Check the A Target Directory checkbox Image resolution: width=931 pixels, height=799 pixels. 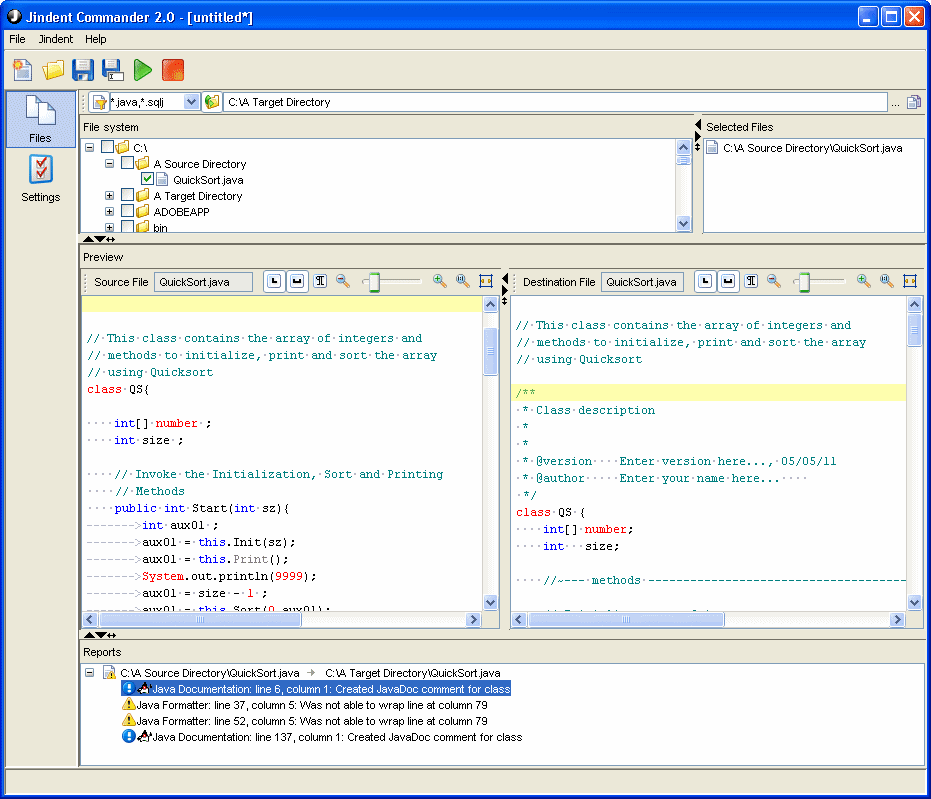(127, 196)
